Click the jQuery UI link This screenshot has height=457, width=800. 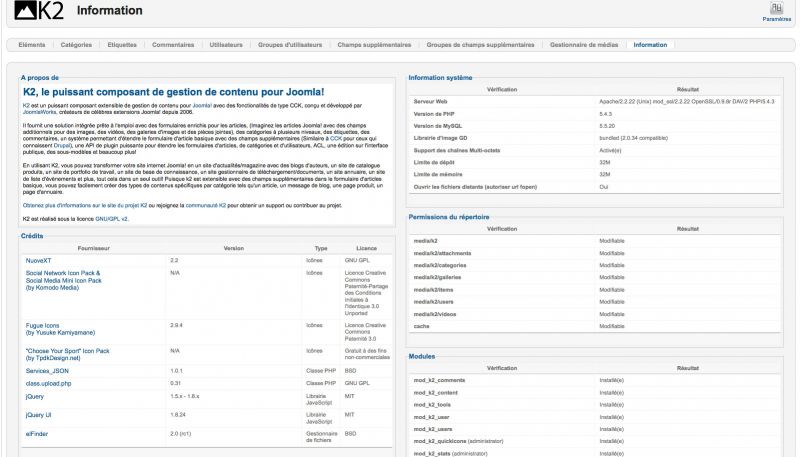point(38,415)
